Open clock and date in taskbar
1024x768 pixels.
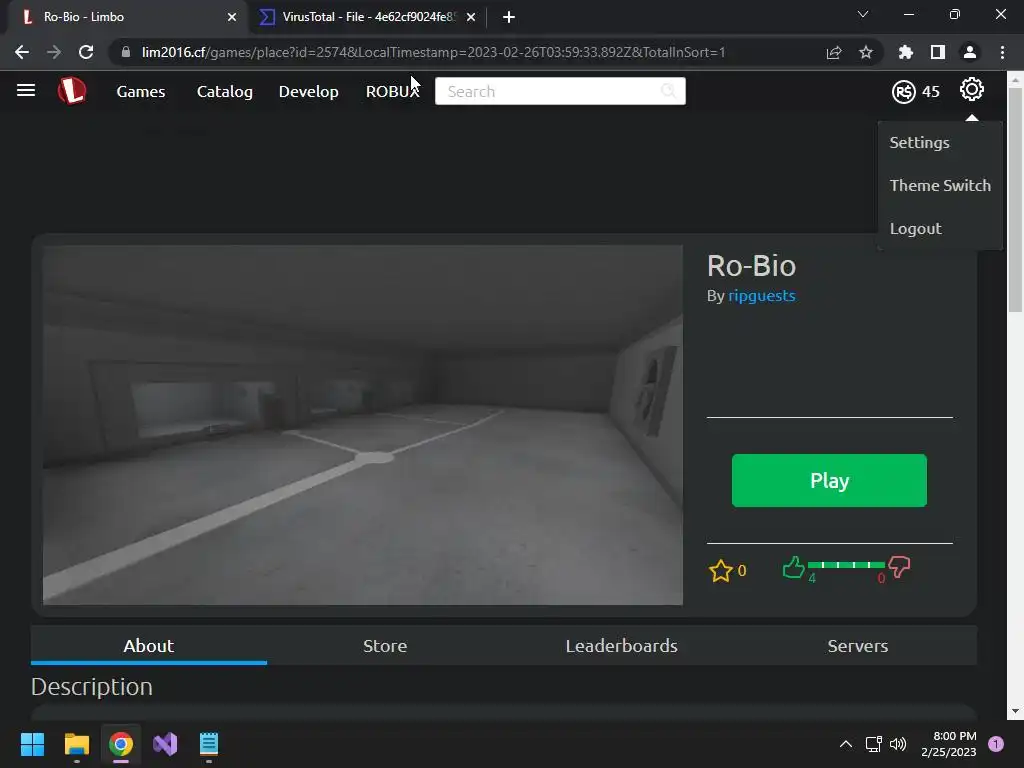948,744
